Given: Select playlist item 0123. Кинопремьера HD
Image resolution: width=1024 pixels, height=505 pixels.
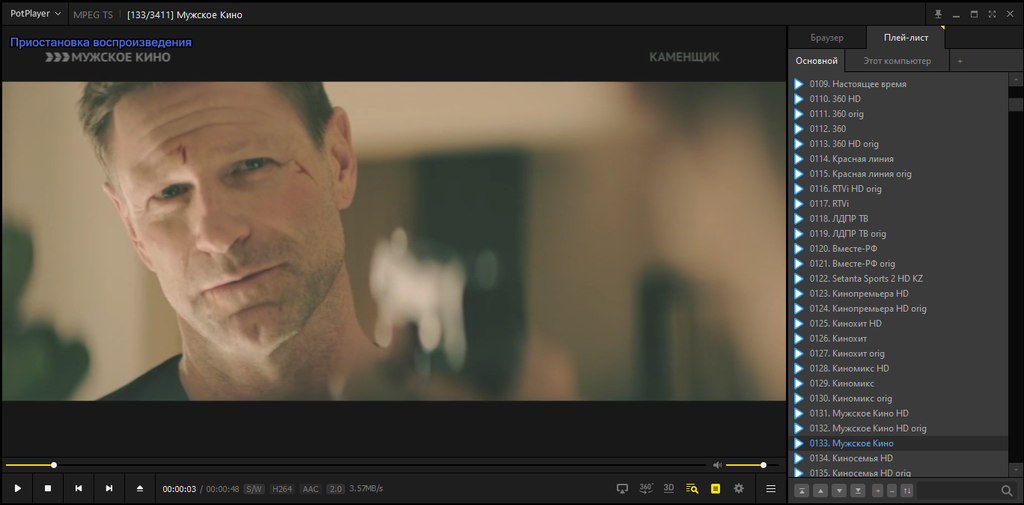Looking at the screenshot, I should point(899,293).
